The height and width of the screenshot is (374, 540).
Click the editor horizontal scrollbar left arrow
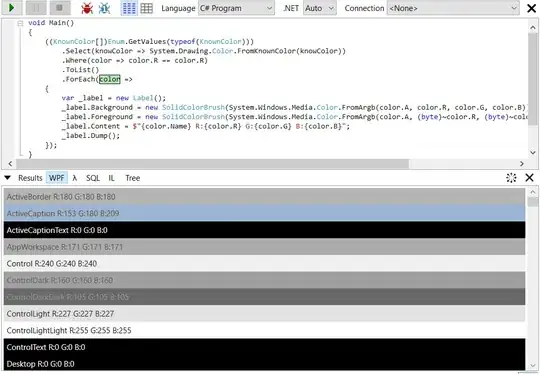[10, 164]
